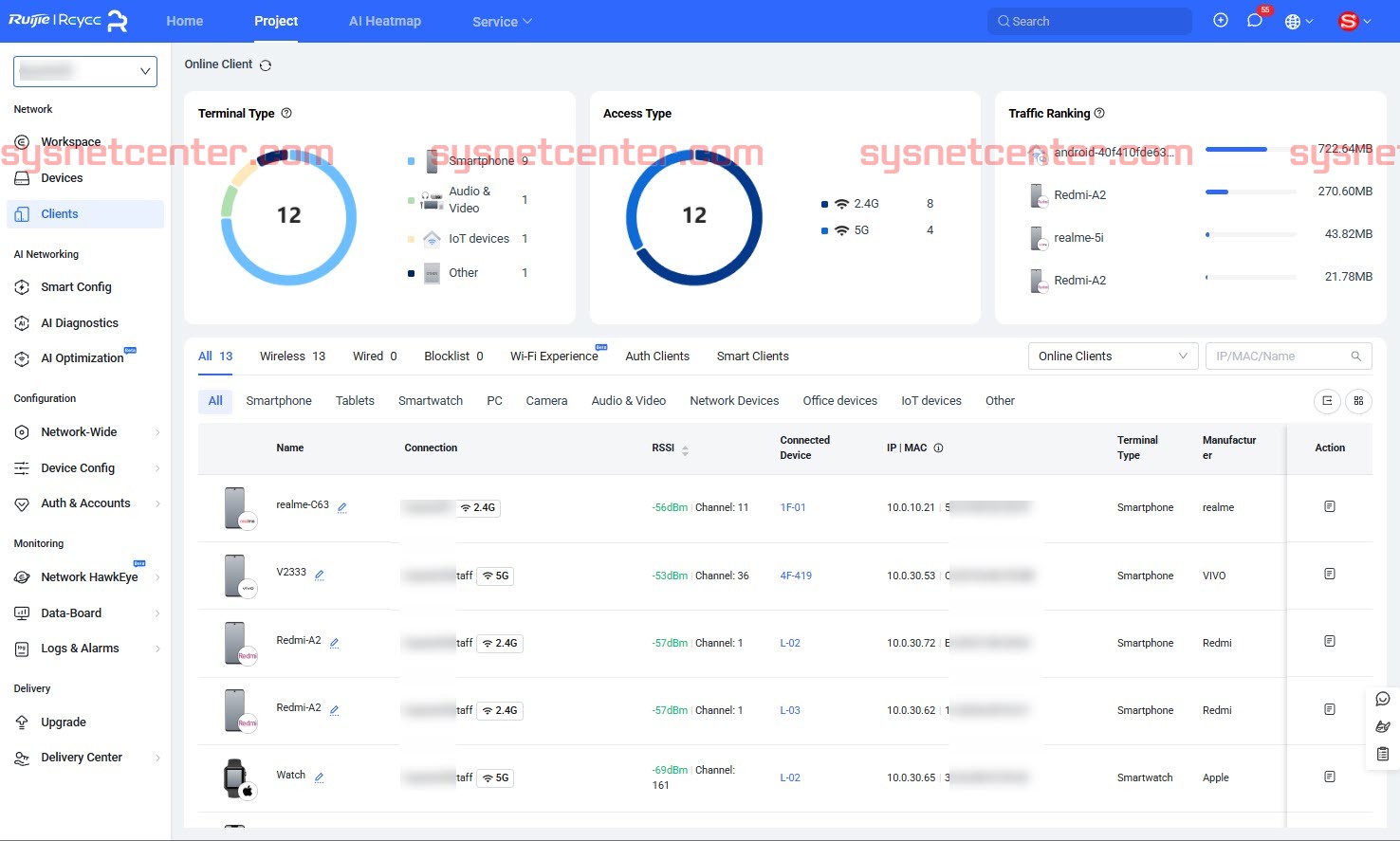
Task: Open the Blocklist tab
Action: (x=453, y=357)
